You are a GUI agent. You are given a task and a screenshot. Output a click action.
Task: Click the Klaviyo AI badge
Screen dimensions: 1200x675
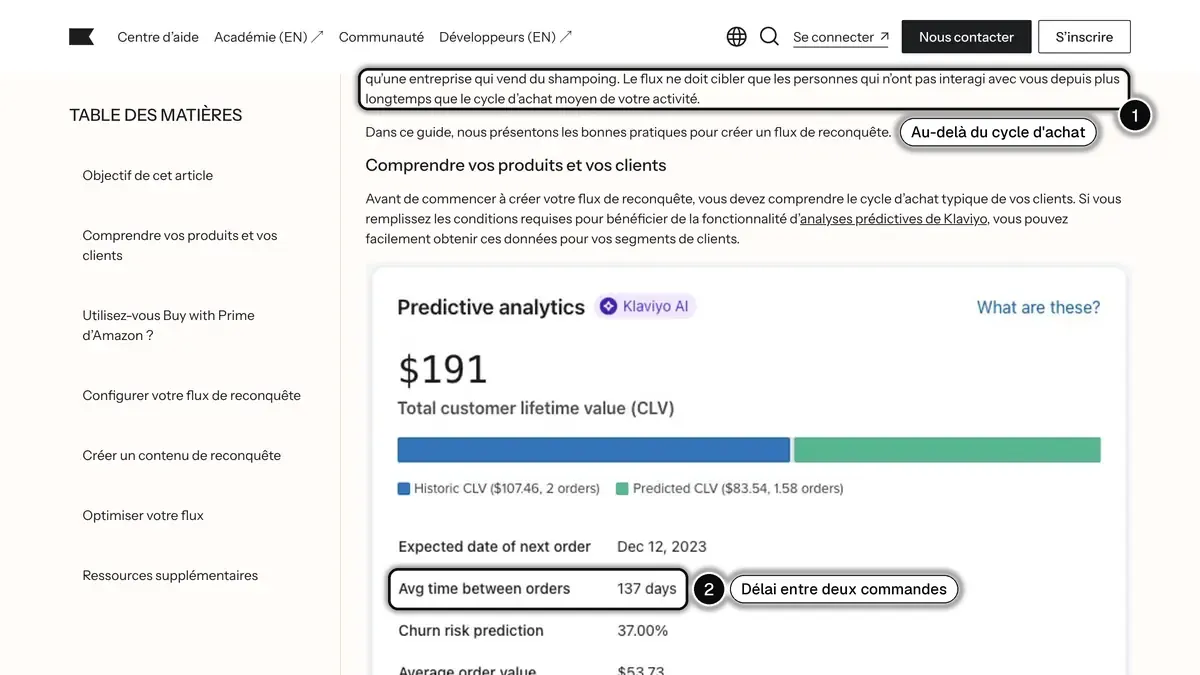646,307
